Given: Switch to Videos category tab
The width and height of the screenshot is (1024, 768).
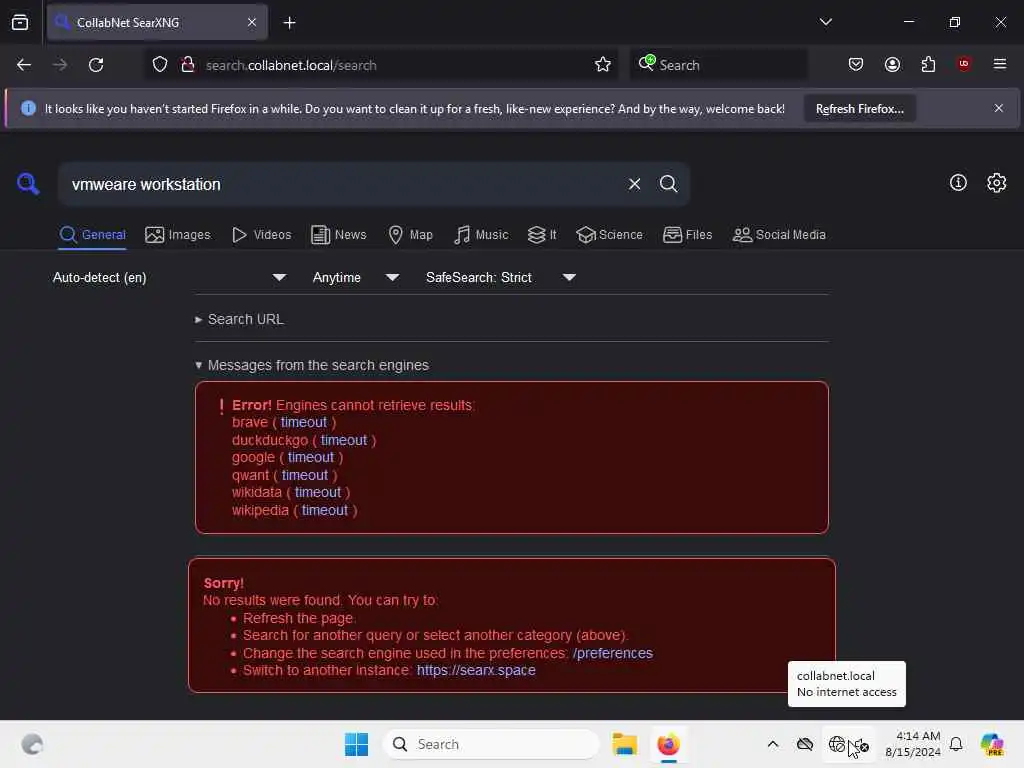Looking at the screenshot, I should pos(261,234).
